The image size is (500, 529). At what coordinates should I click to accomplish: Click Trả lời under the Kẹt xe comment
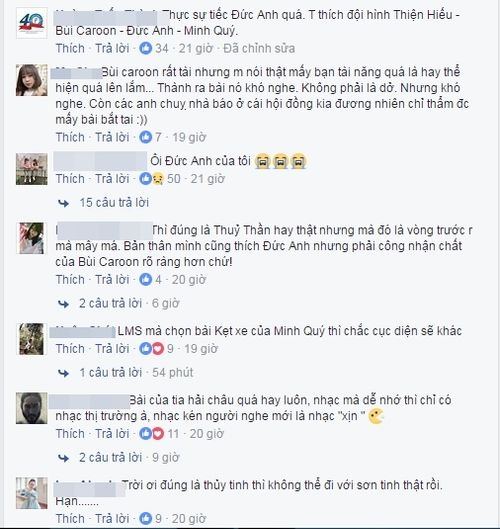point(112,349)
